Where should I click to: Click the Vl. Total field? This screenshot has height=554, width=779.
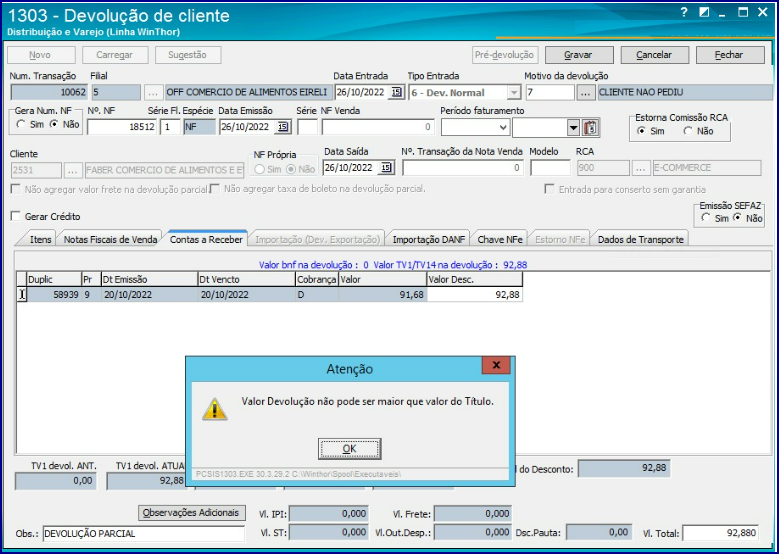pyautogui.click(x=721, y=533)
